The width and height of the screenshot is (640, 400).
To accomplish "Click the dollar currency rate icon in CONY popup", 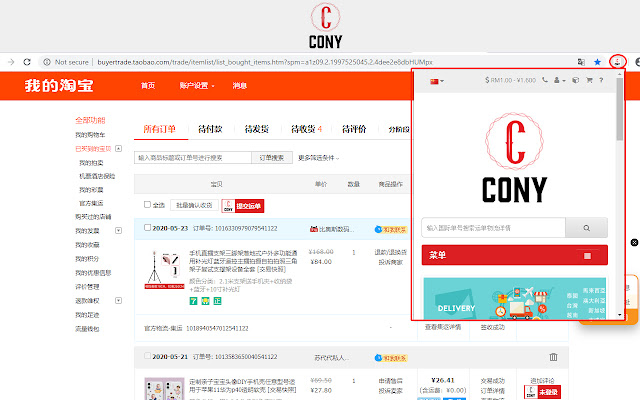I will tap(487, 80).
